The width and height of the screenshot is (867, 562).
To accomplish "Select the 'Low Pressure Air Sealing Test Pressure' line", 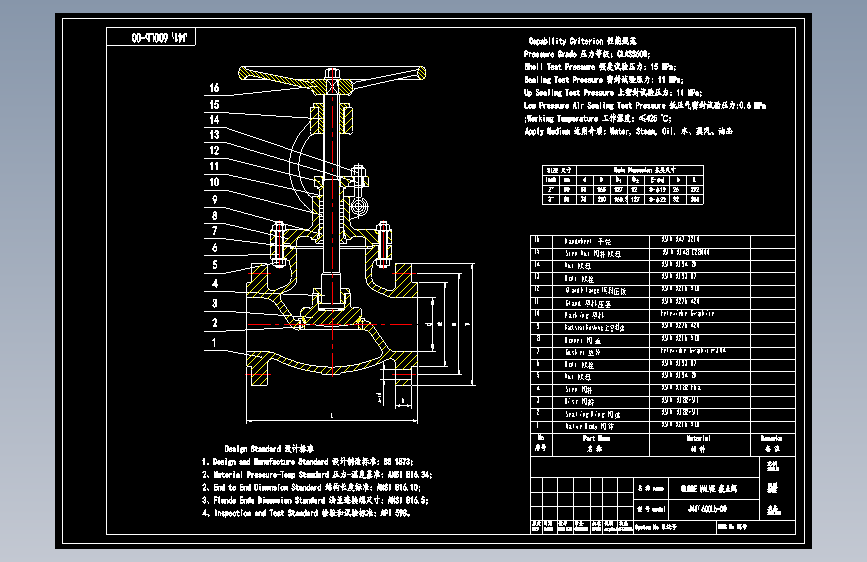I will tap(645, 106).
